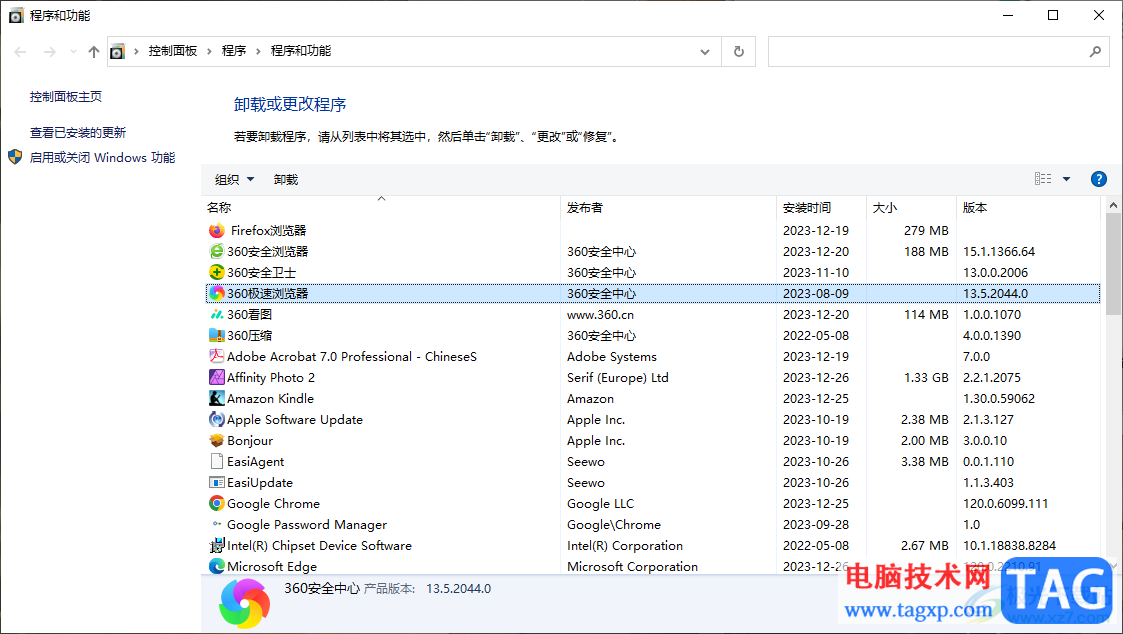Click the Serif (Europe) Ltd publisher cell
This screenshot has height=634, width=1123.
pos(617,378)
